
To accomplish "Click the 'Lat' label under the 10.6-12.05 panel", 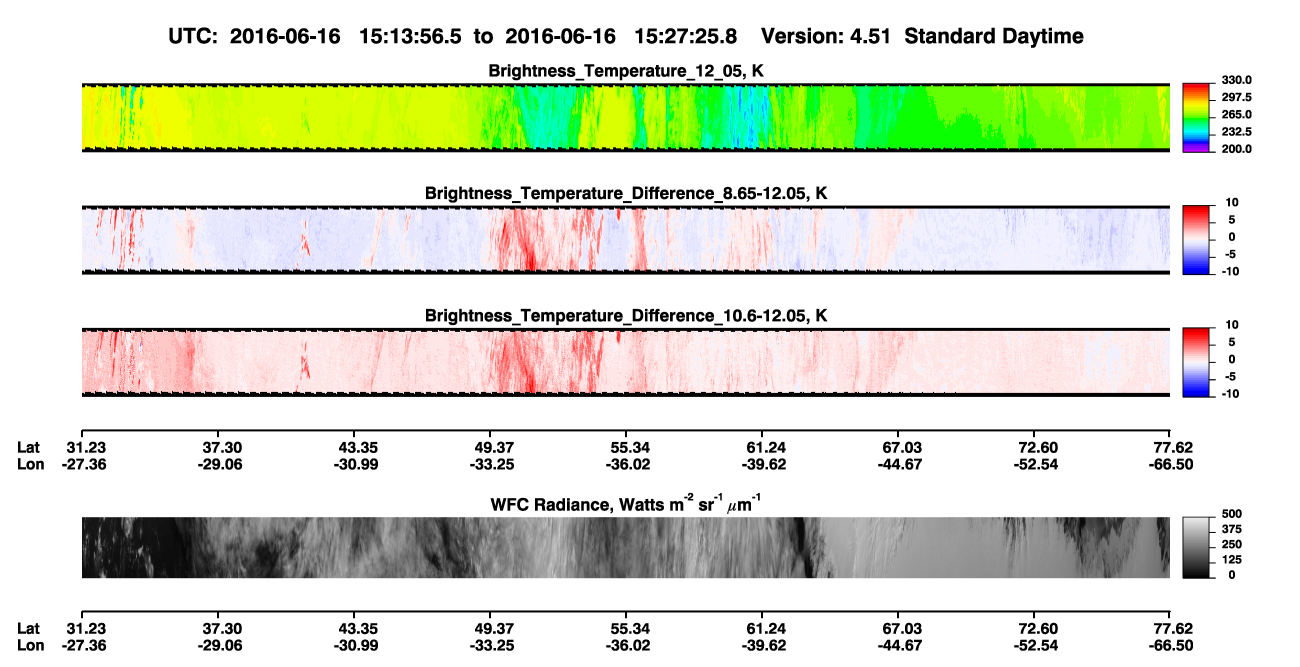I will [x=29, y=447].
